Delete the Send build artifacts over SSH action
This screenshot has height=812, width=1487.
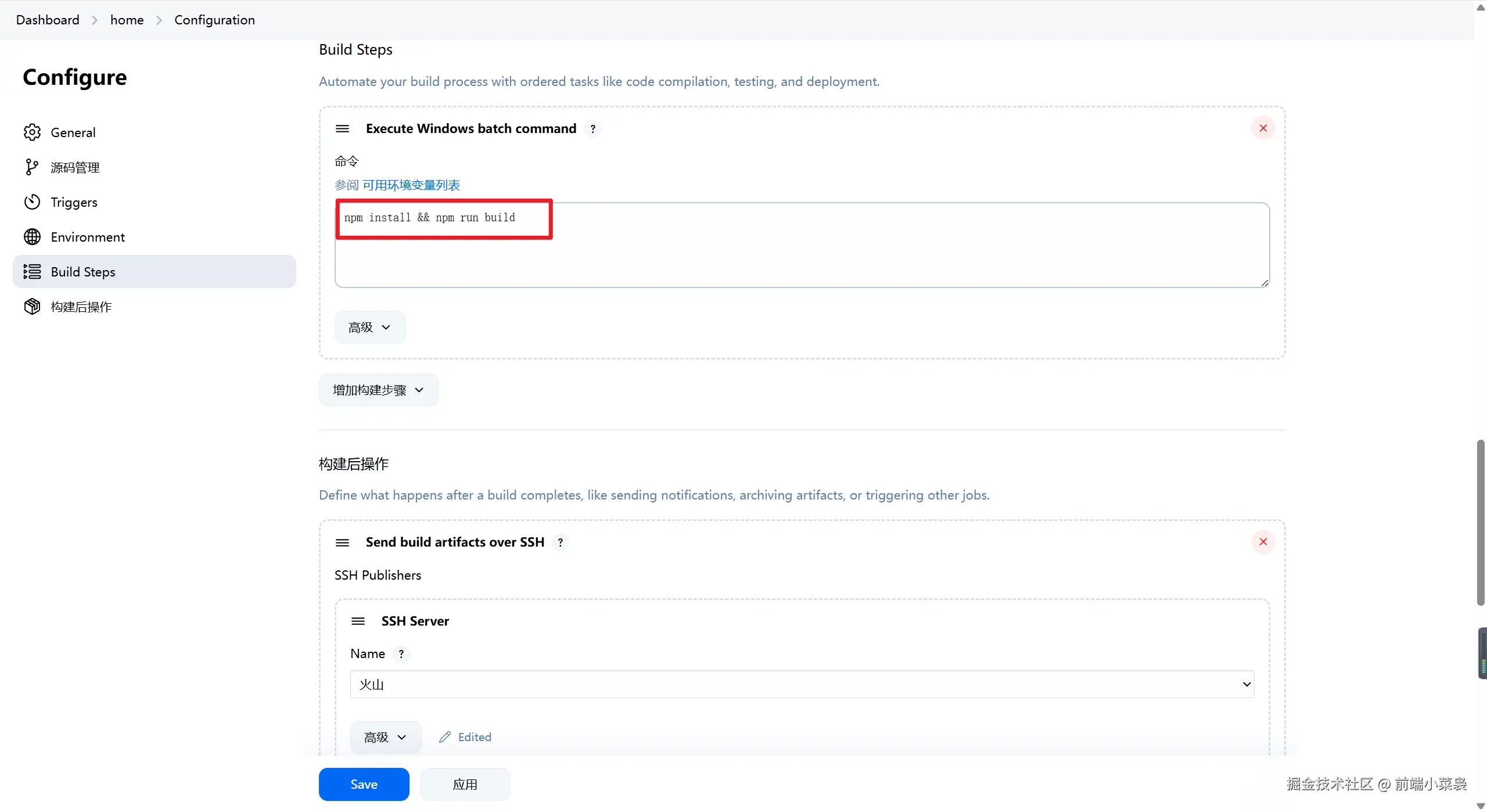(1263, 542)
